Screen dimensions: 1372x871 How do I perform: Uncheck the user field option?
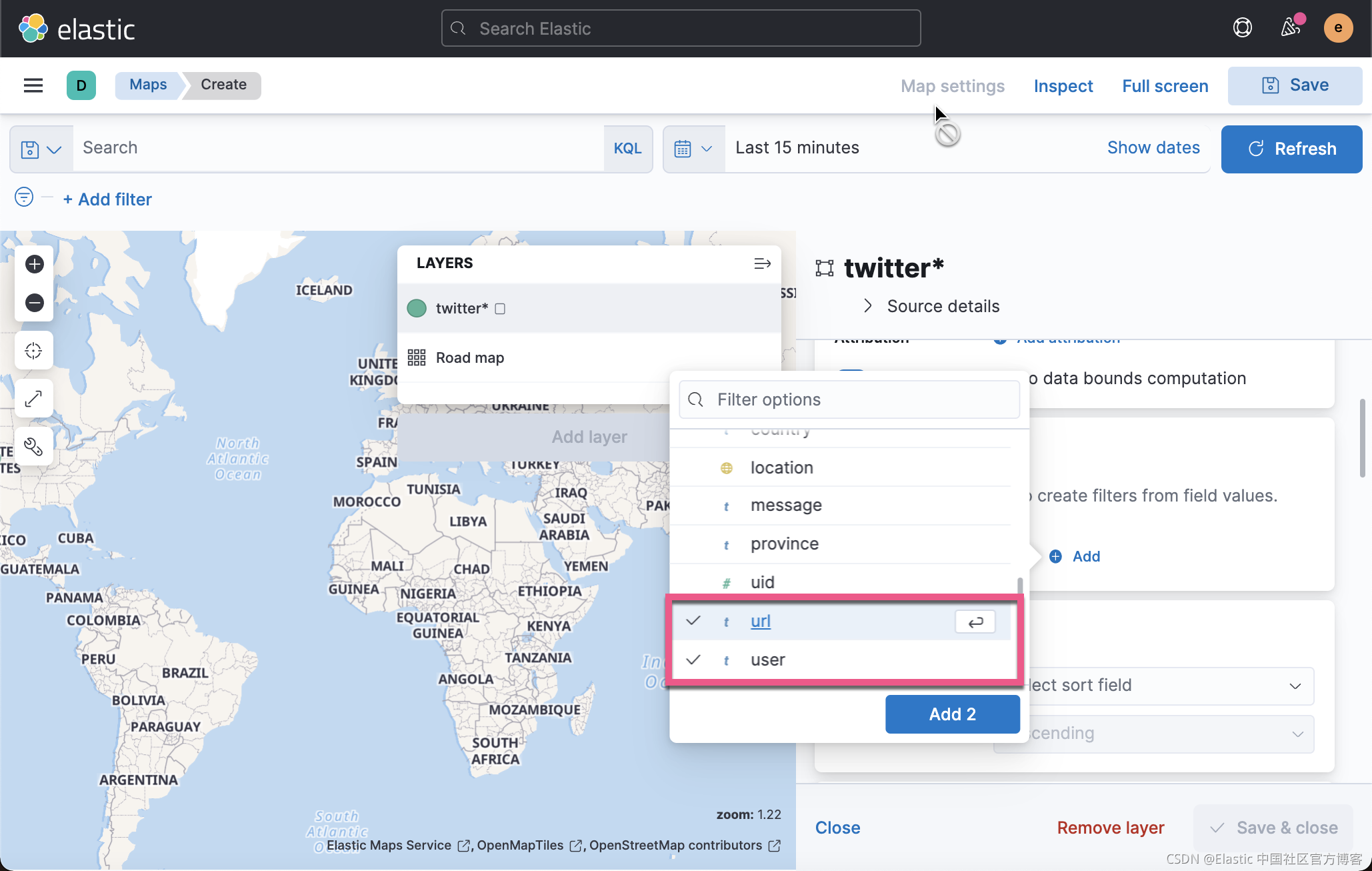click(x=840, y=660)
